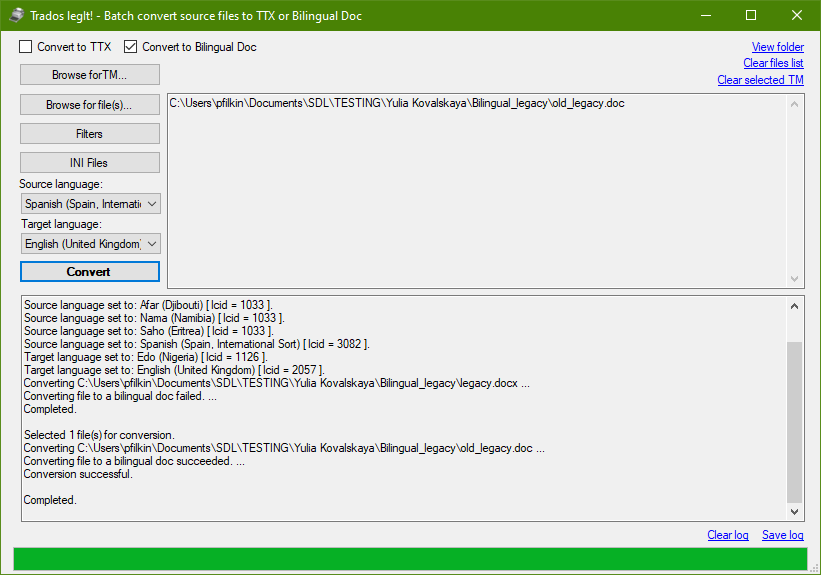Image resolution: width=821 pixels, height=575 pixels.
Task: Click the 'Source language set to: Spanish (Spain' log line
Action: pos(197,344)
